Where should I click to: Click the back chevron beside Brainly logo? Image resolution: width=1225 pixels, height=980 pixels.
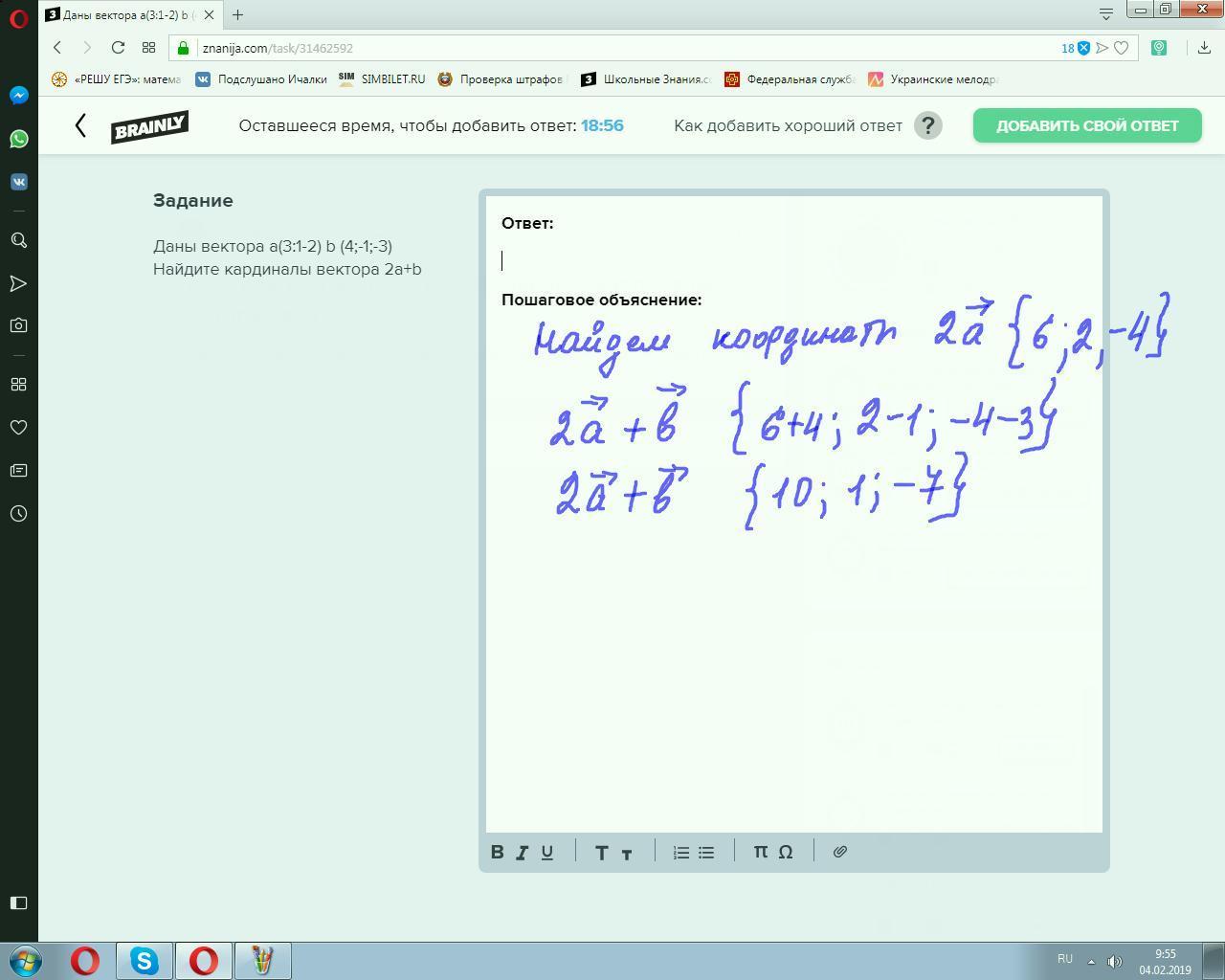pos(81,125)
